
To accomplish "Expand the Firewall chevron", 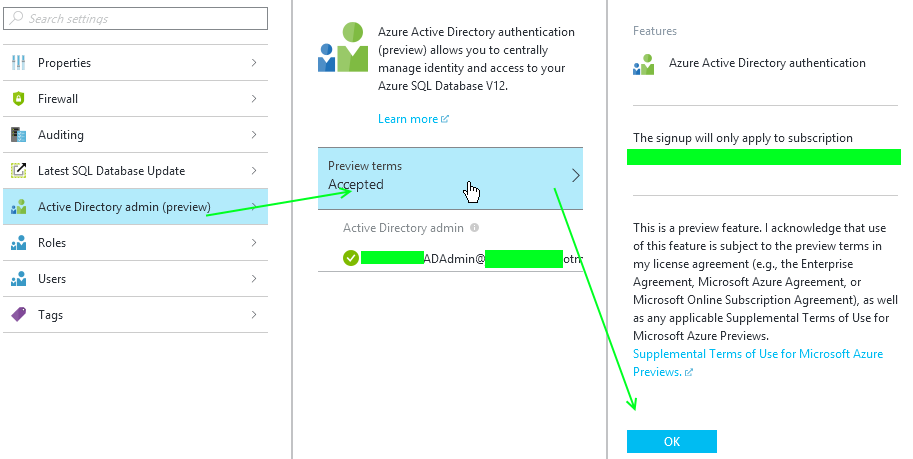I will tap(254, 98).
